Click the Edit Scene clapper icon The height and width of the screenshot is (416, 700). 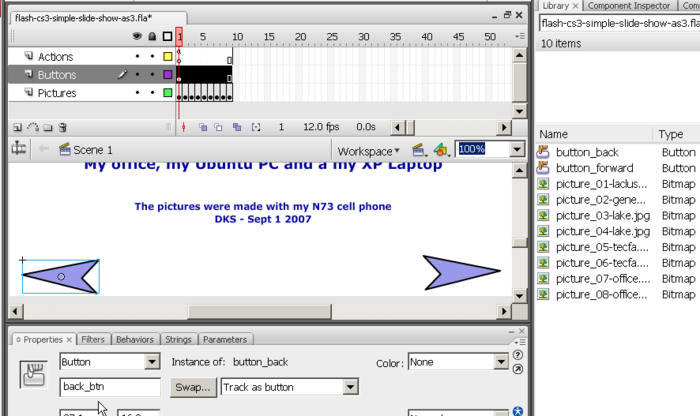[x=419, y=149]
